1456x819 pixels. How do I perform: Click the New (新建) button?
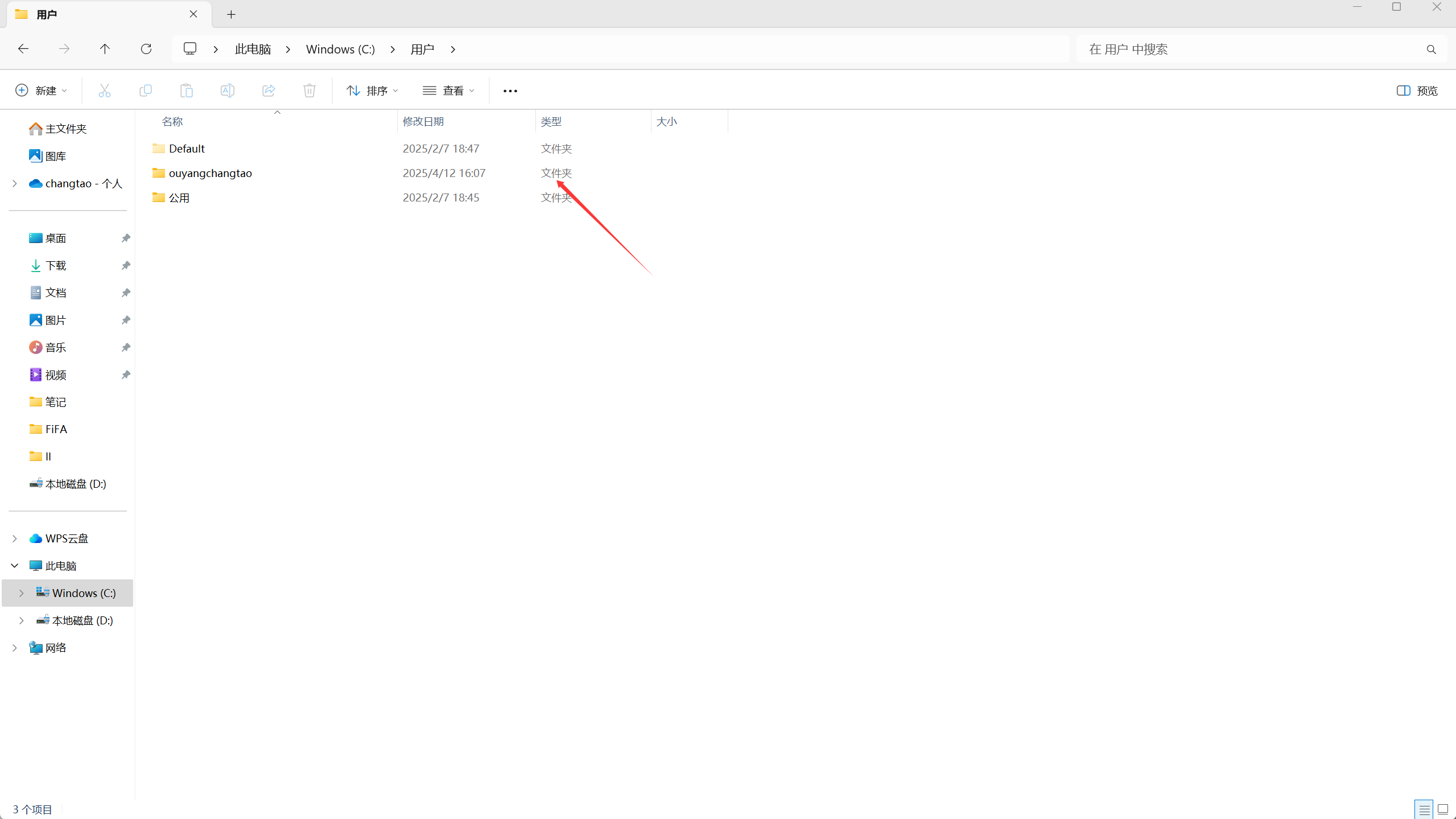click(x=41, y=90)
